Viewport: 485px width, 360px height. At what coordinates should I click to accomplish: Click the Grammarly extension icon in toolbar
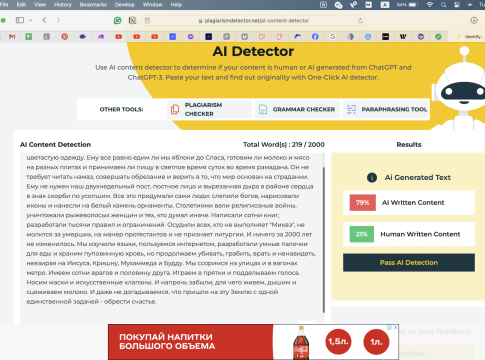[117, 21]
